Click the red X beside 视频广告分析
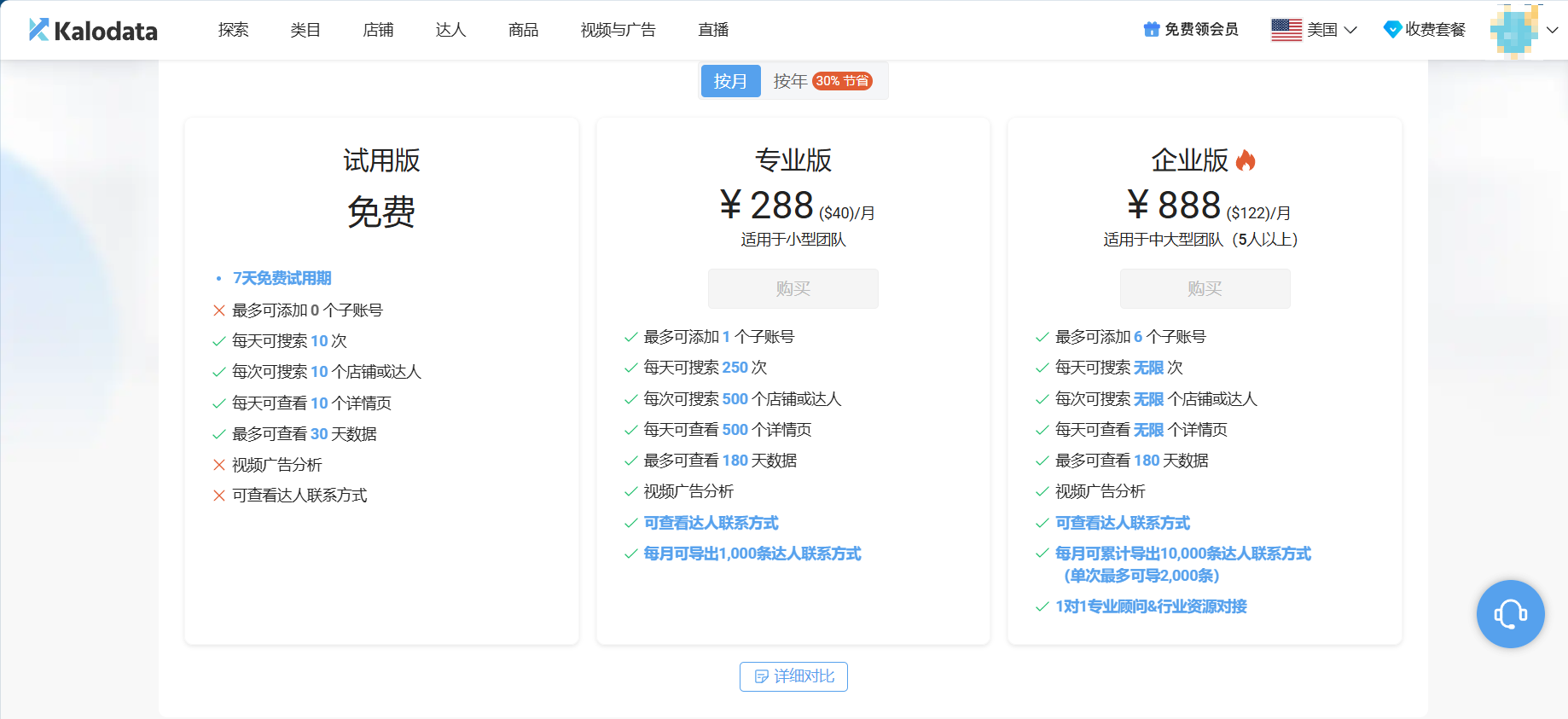 (x=219, y=465)
